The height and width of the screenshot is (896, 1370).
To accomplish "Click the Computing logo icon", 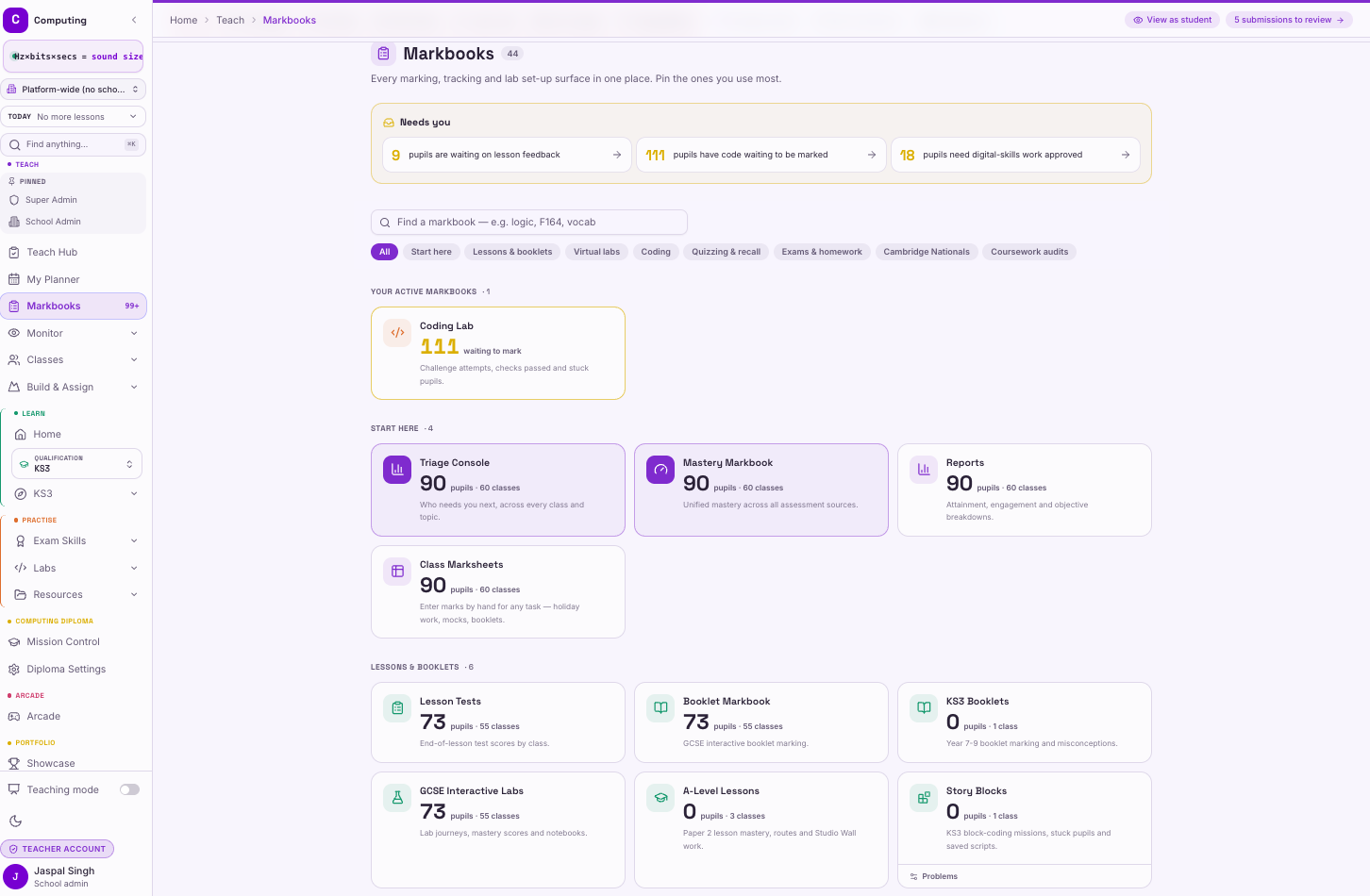I will [15, 19].
